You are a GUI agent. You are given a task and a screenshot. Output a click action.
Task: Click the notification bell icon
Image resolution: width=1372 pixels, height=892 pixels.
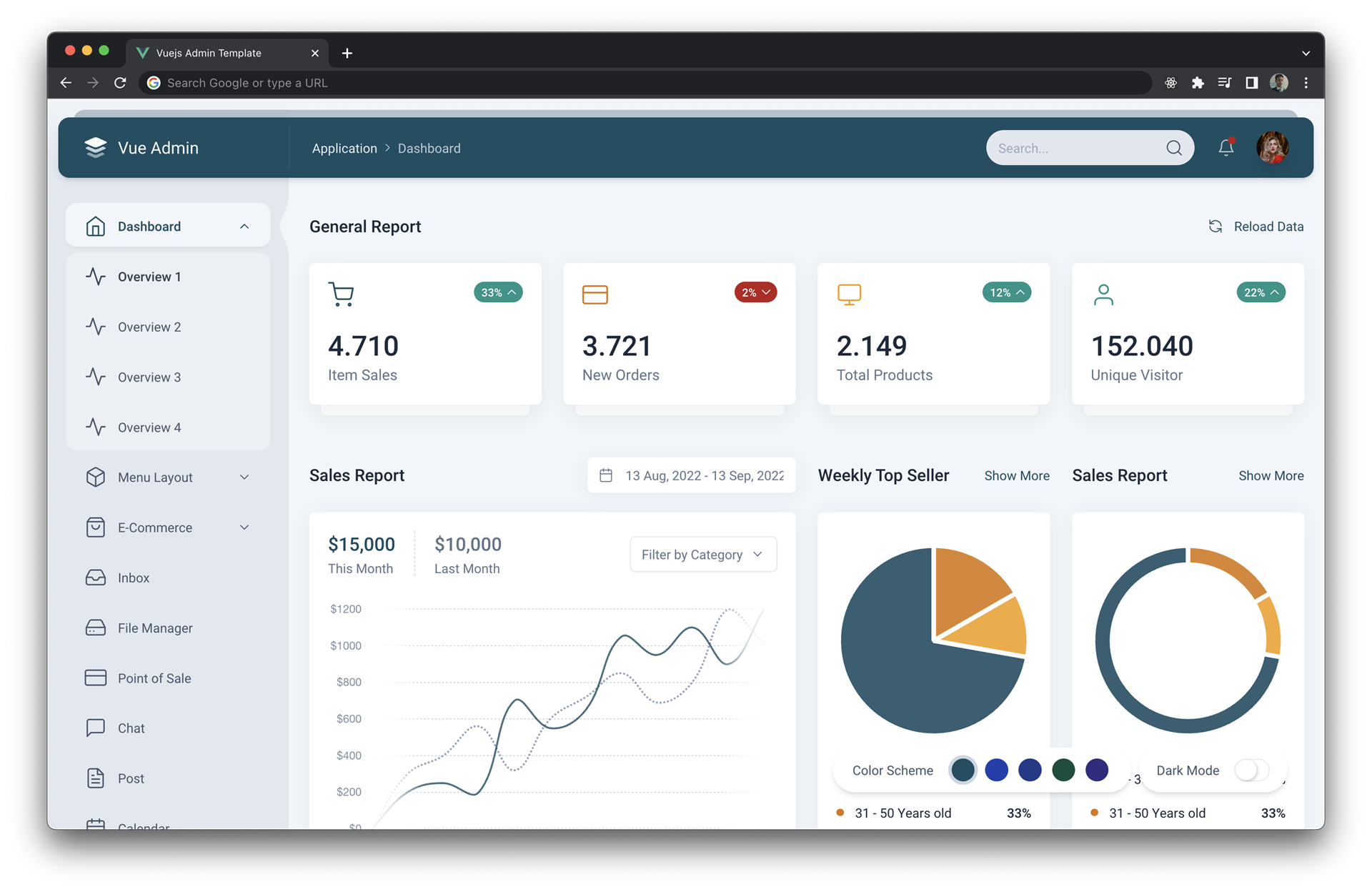pos(1225,148)
